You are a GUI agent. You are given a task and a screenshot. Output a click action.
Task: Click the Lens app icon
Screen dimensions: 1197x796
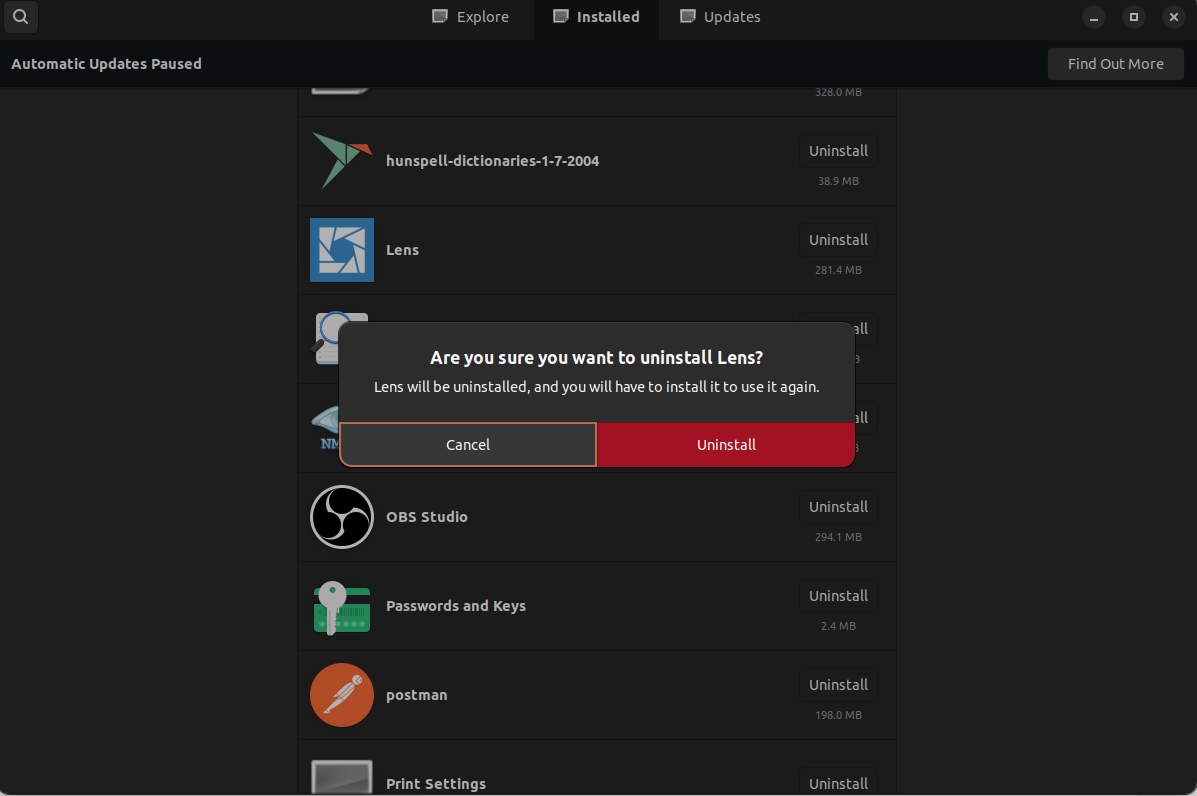point(342,250)
